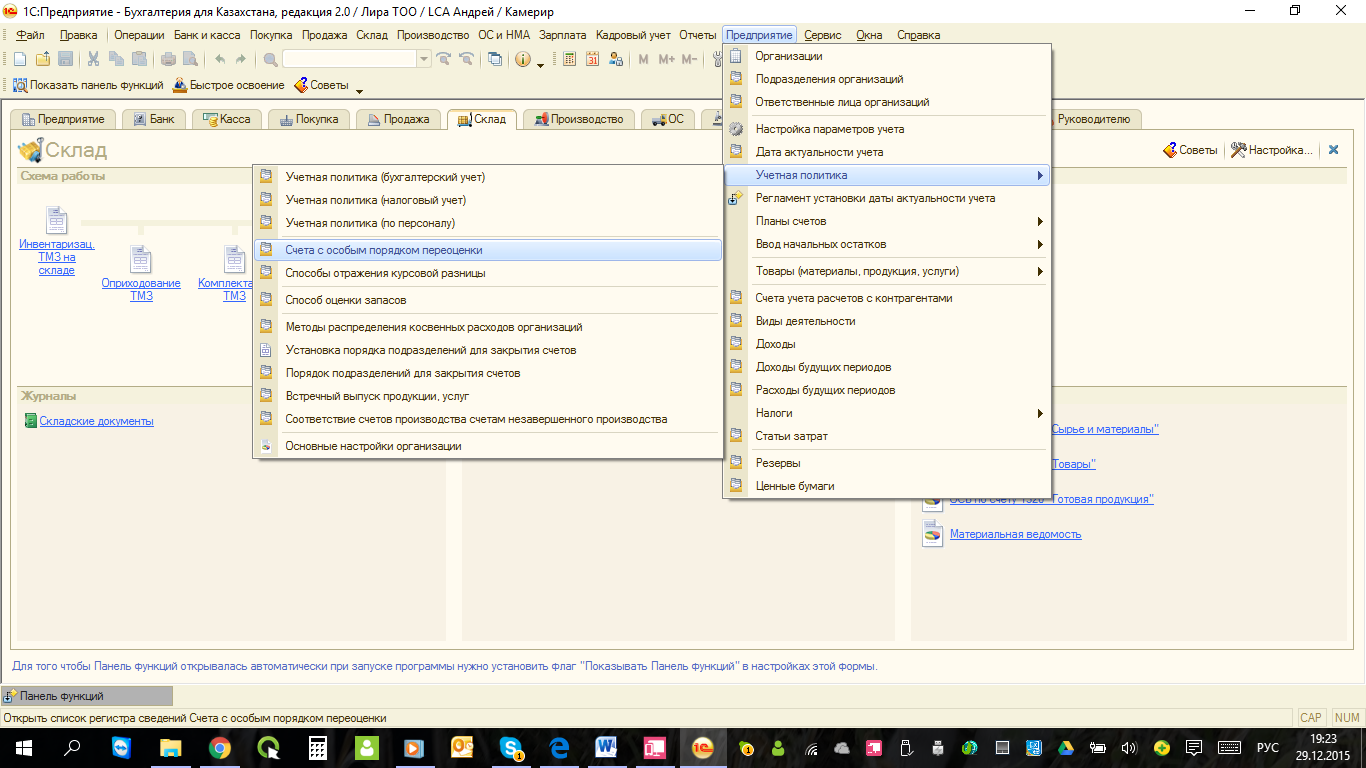Screen dimensions: 1366x768
Task: Click in the toolbar search input field
Action: click(350, 59)
